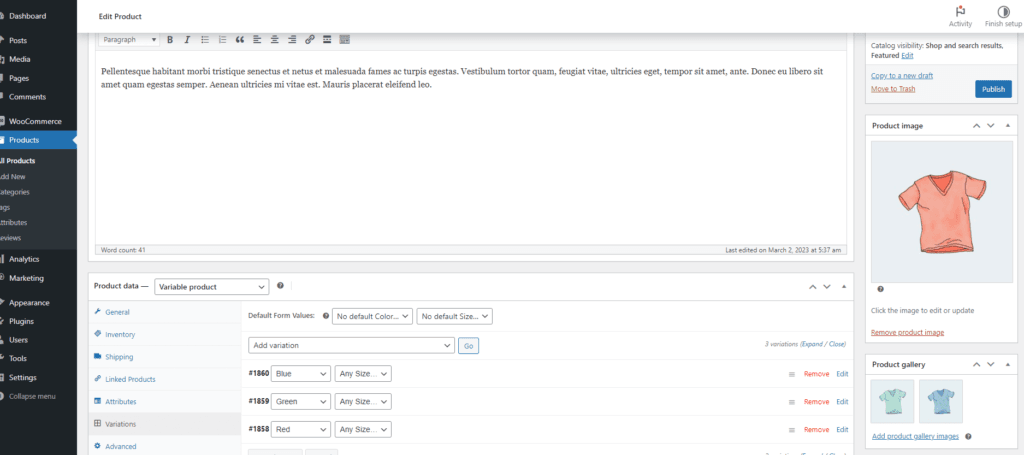The image size is (1024, 455).
Task: Collapse the Product gallery panel
Action: pyautogui.click(x=1008, y=364)
